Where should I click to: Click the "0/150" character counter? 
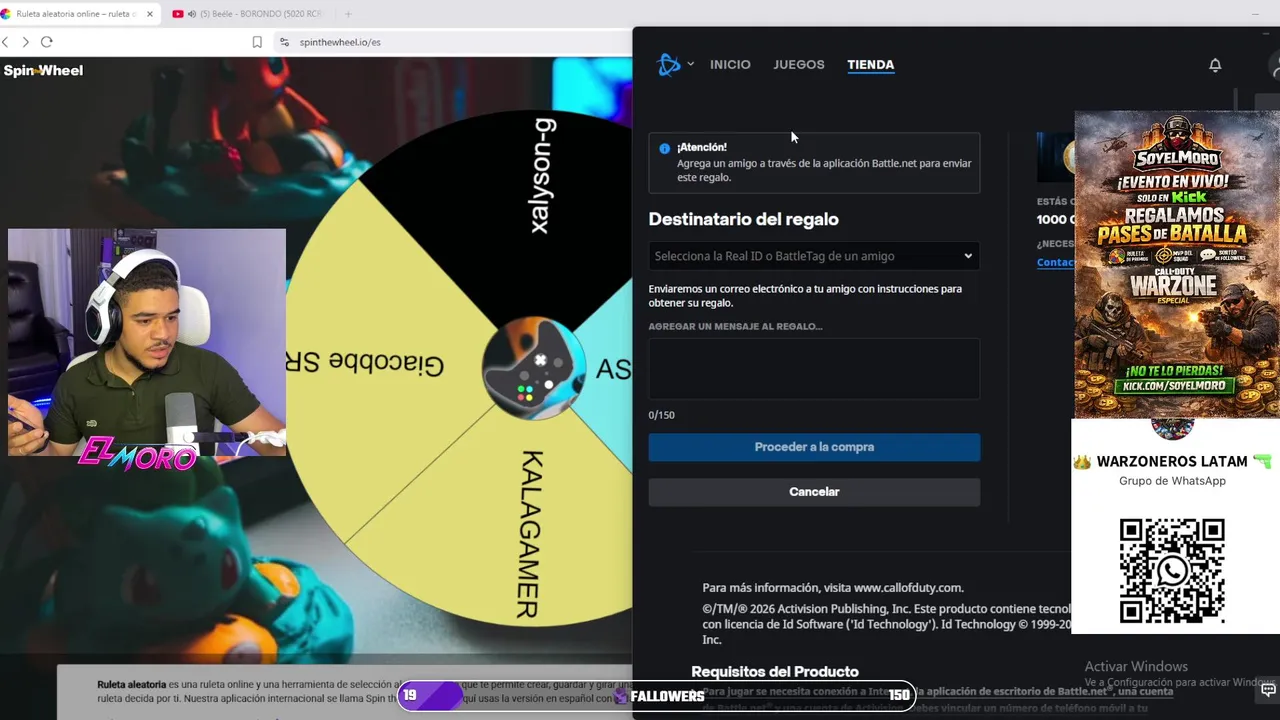pos(661,415)
